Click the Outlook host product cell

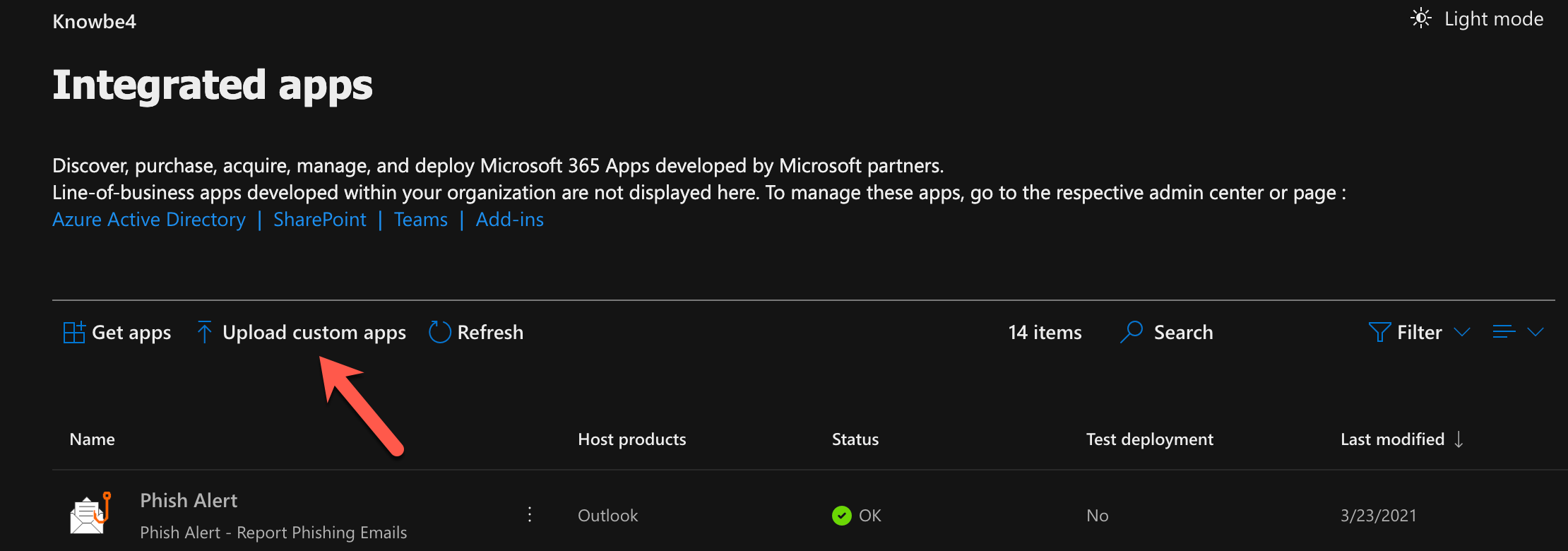point(608,516)
